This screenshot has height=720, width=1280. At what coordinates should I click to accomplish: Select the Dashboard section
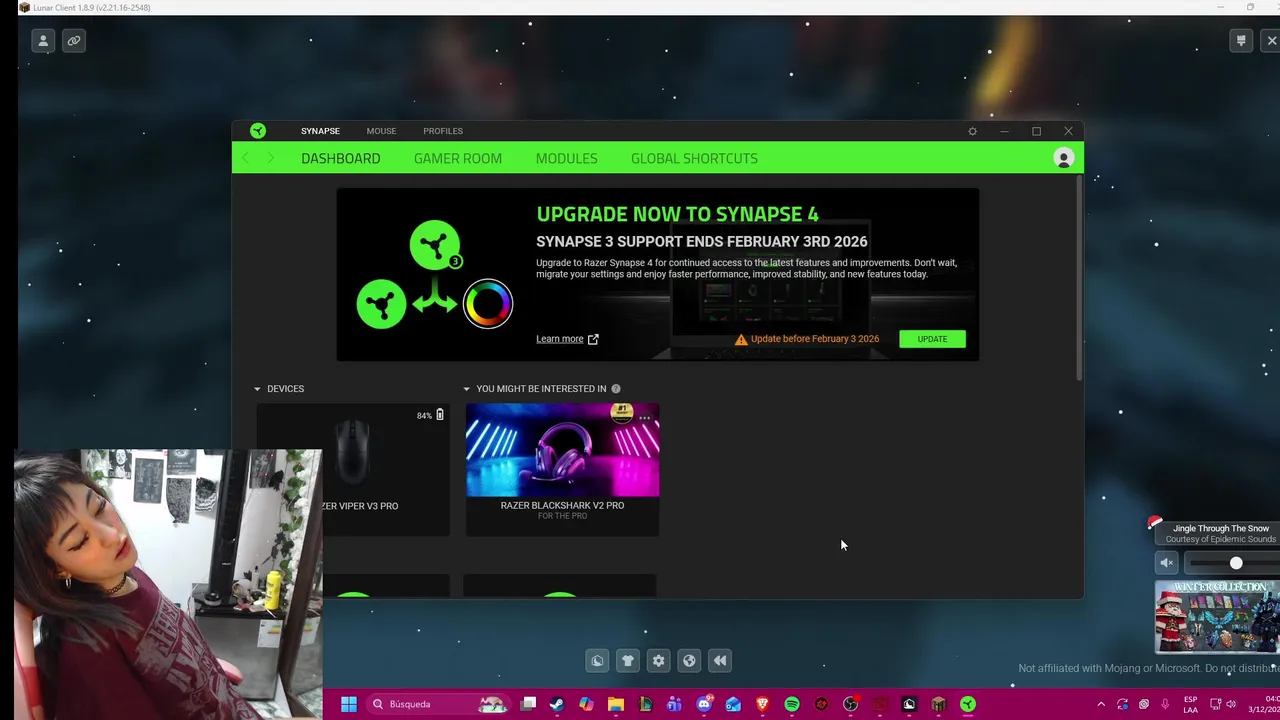tap(340, 158)
